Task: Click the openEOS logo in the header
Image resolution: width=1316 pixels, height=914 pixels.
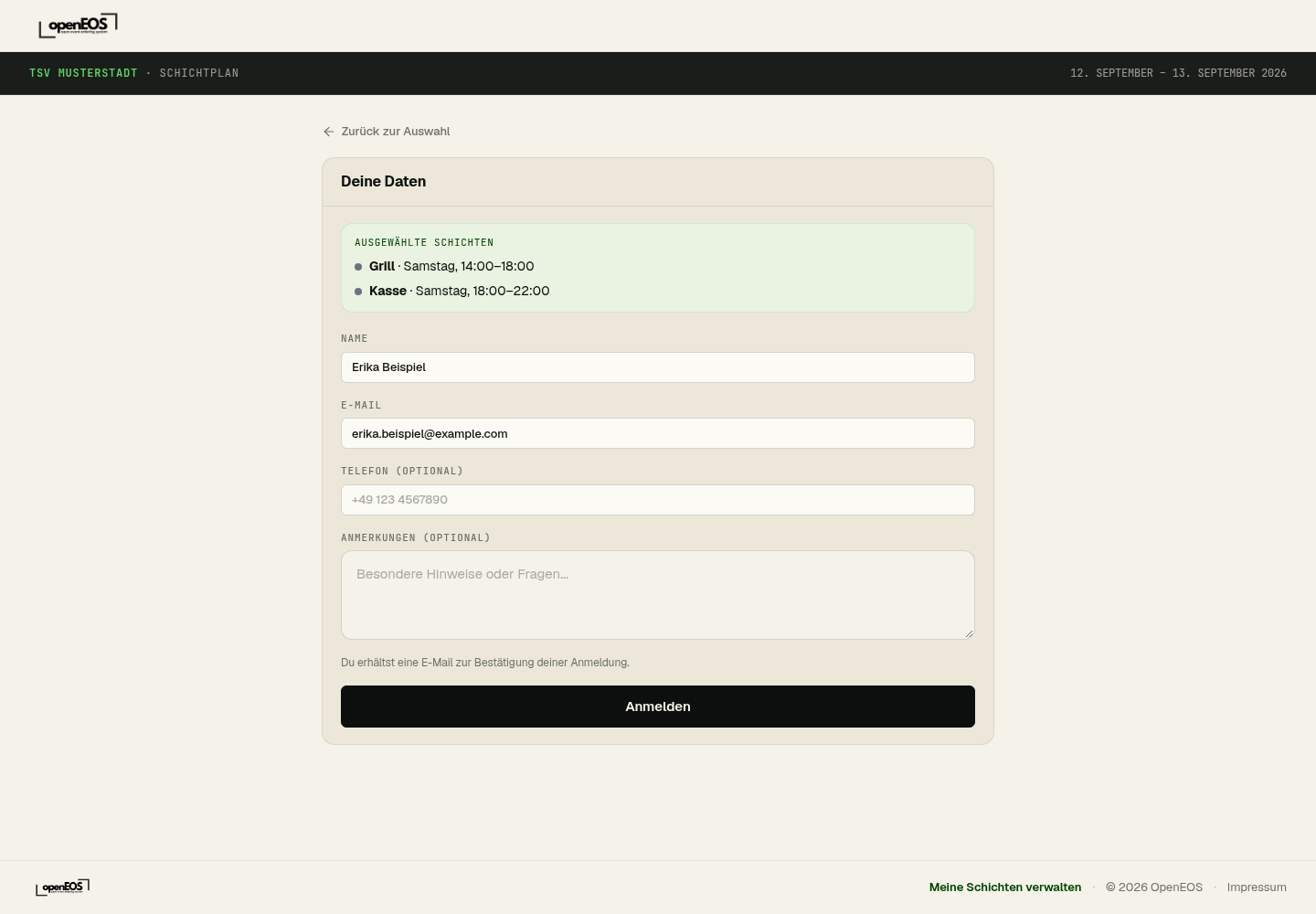Action: point(78,26)
